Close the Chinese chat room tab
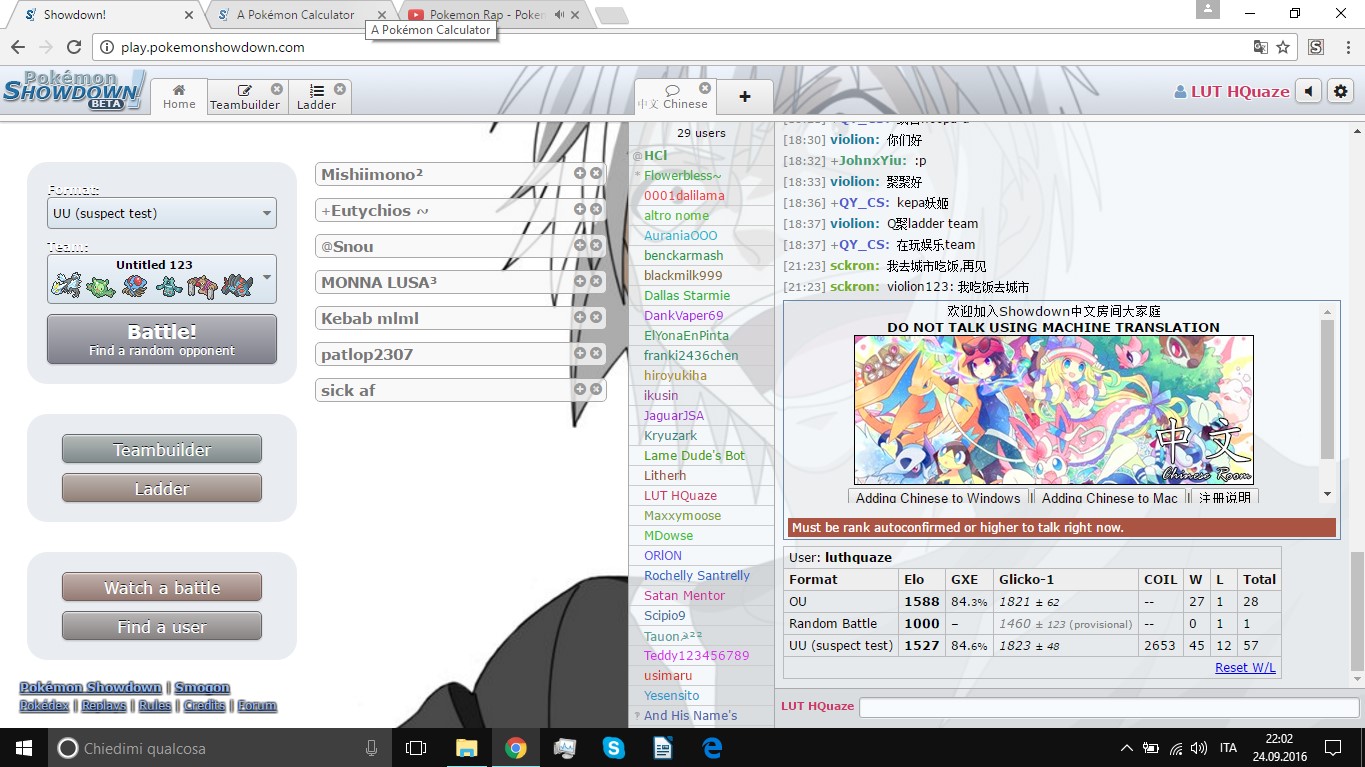 tap(705, 88)
